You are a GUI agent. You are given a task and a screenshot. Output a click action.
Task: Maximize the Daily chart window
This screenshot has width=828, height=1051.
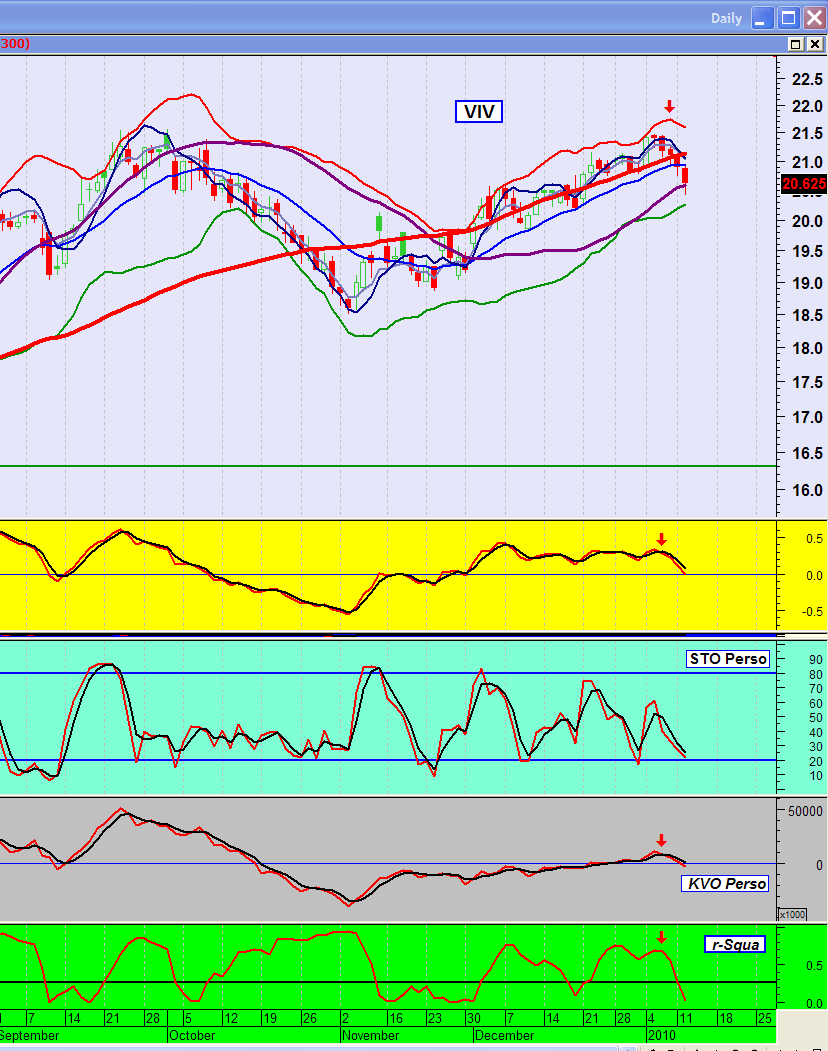tap(788, 18)
